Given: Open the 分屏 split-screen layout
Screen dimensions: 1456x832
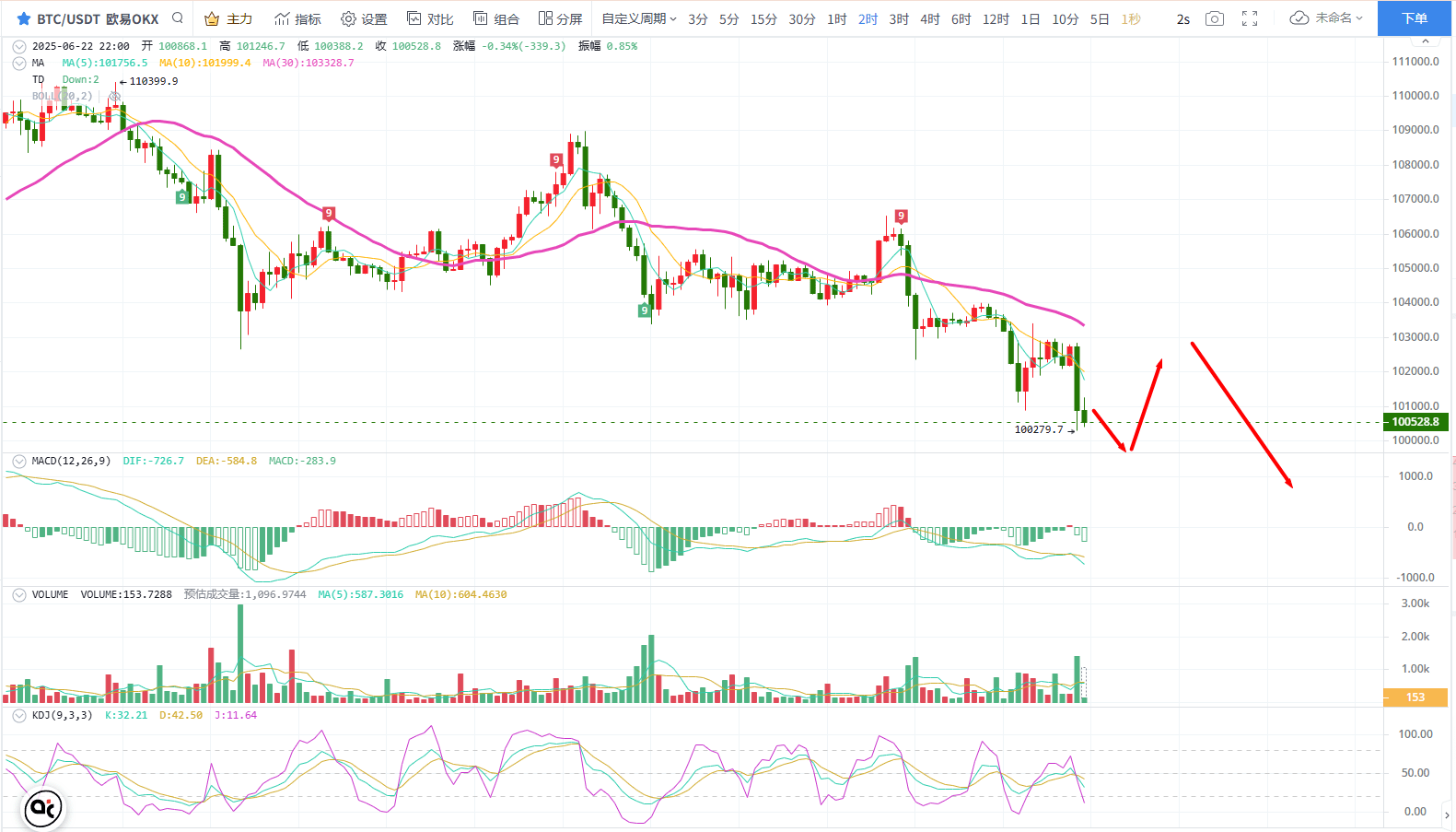Looking at the screenshot, I should pos(561,18).
